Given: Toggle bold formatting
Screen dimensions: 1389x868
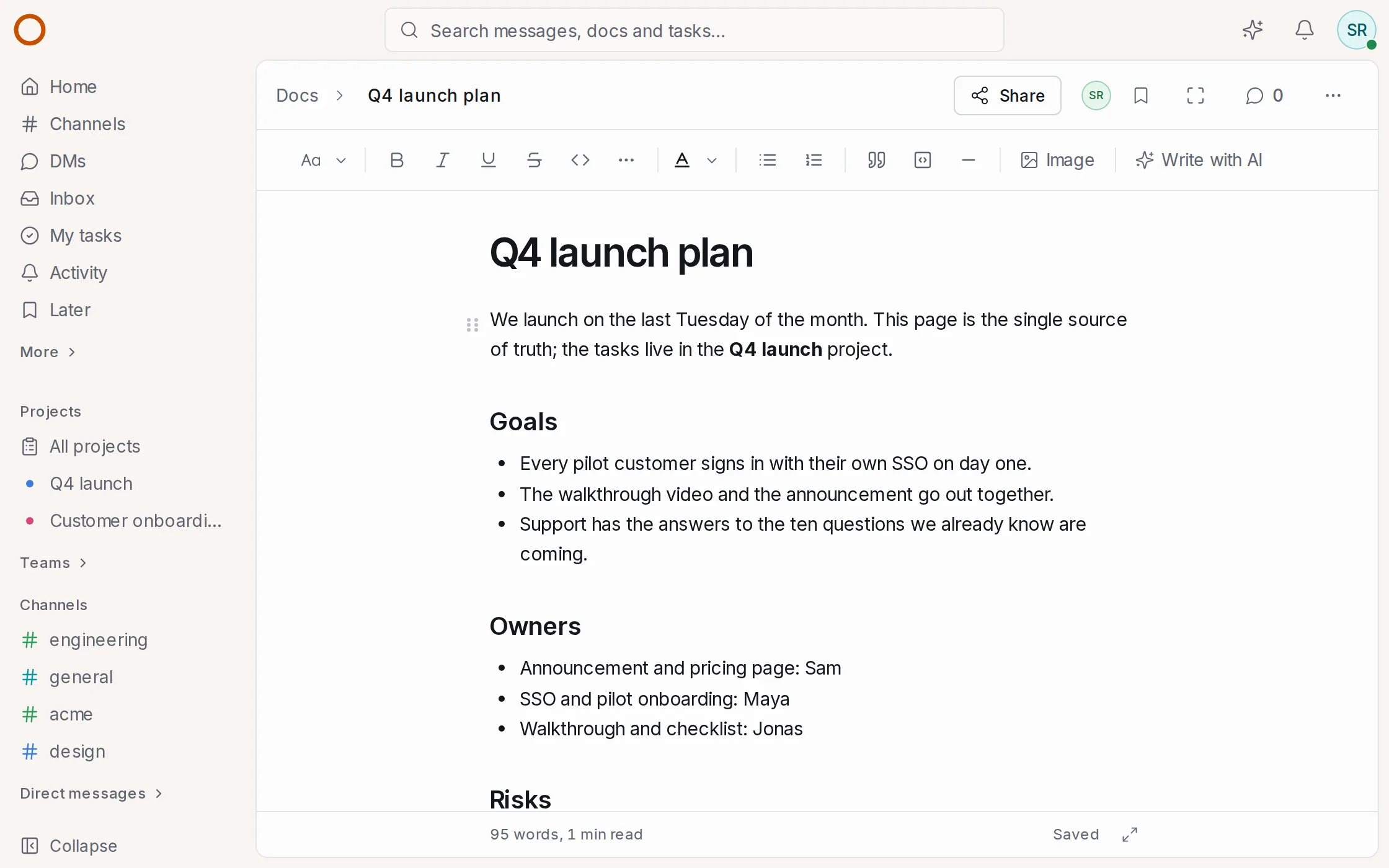Looking at the screenshot, I should (x=397, y=160).
